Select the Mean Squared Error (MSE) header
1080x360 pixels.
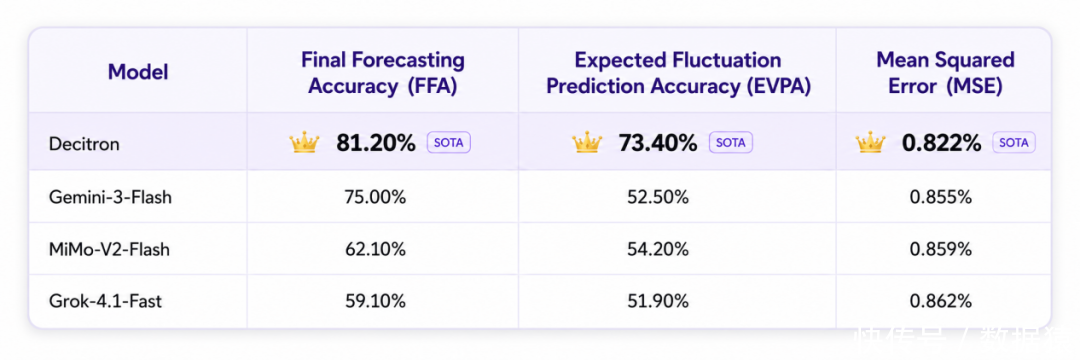[945, 72]
